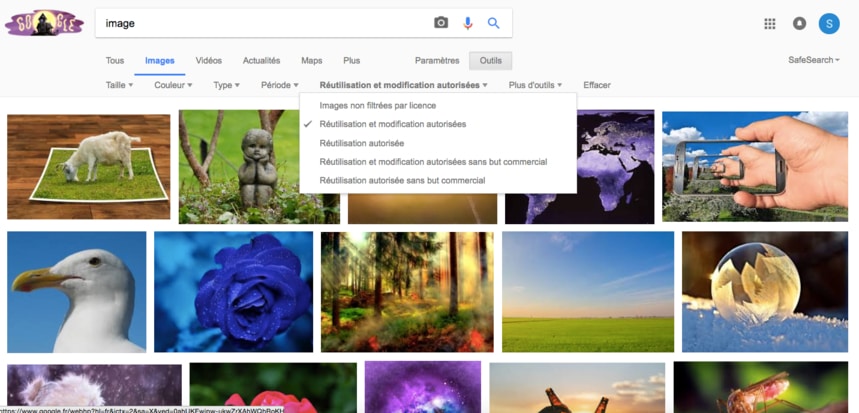Choose Images non filtrées par licence
Image resolution: width=859 pixels, height=413 pixels.
coord(377,105)
